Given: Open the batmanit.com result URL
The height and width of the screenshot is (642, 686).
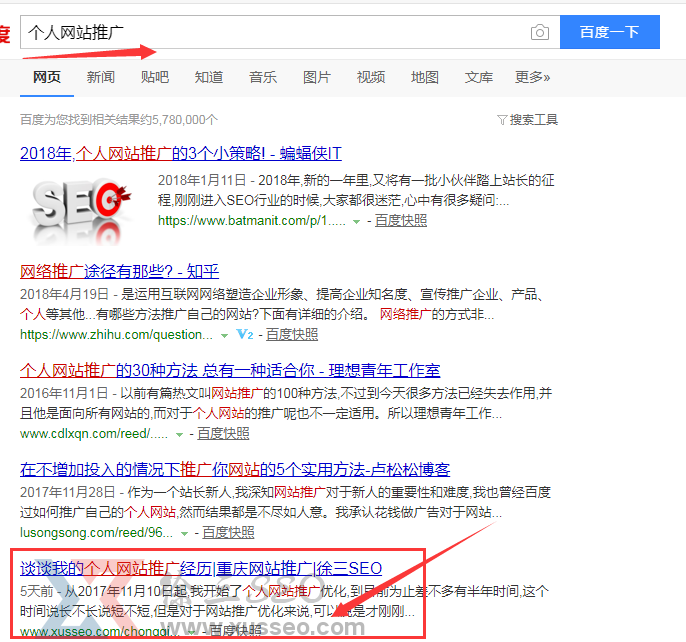Looking at the screenshot, I should click(x=252, y=221).
